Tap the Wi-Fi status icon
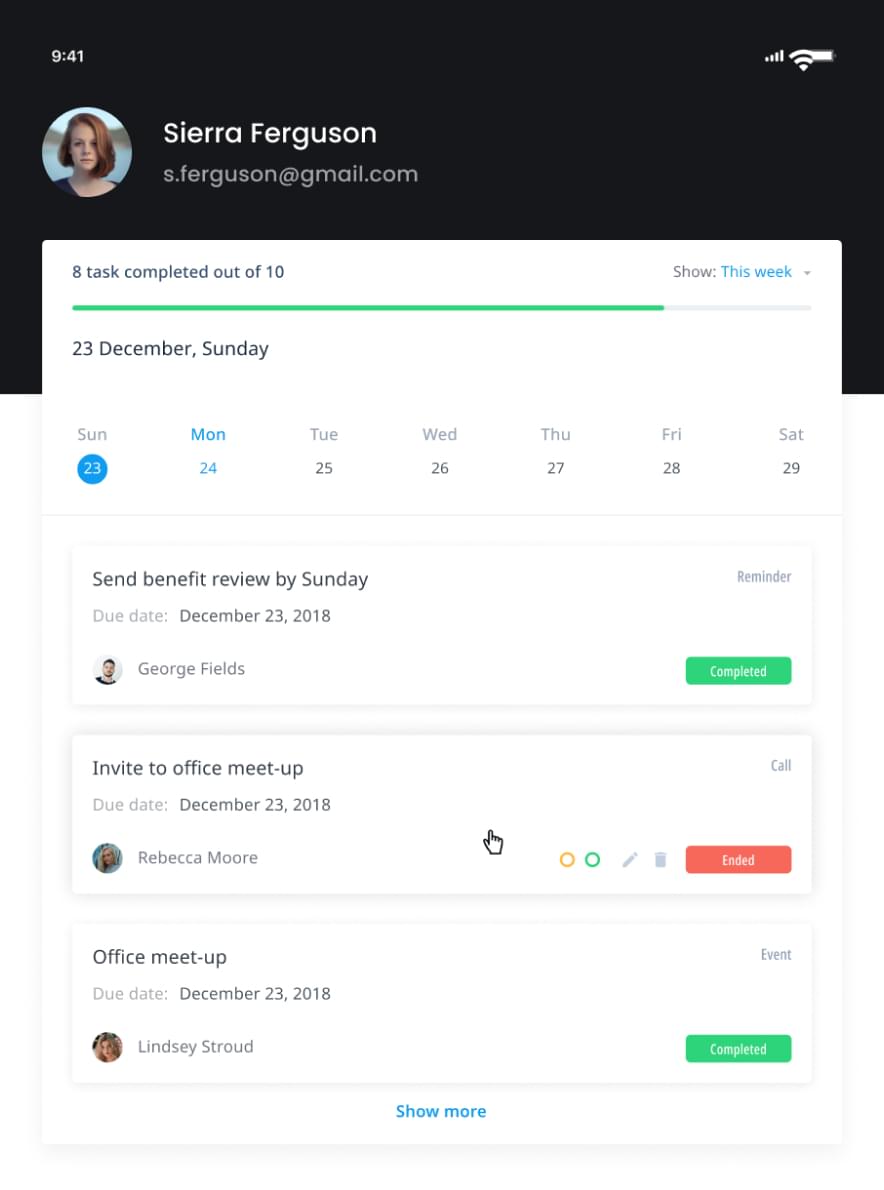This screenshot has height=1190, width=884. tap(801, 58)
